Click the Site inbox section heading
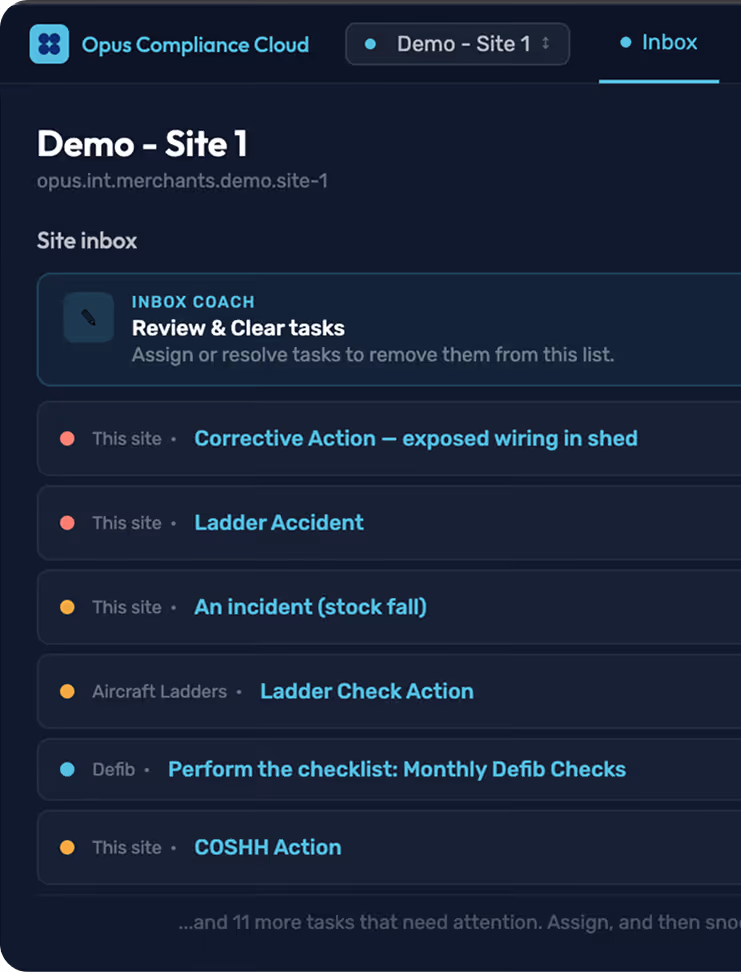Viewport: 741px width, 972px height. 87,241
